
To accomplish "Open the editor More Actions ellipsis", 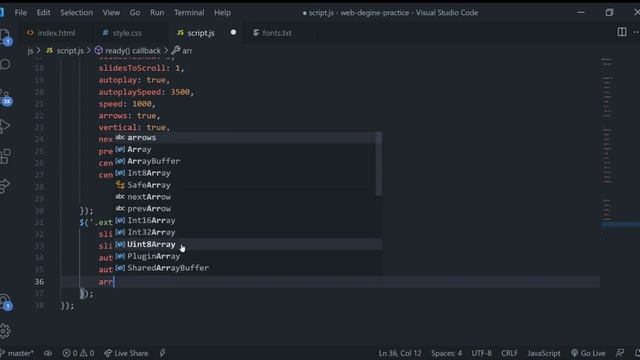I will [636, 32].
